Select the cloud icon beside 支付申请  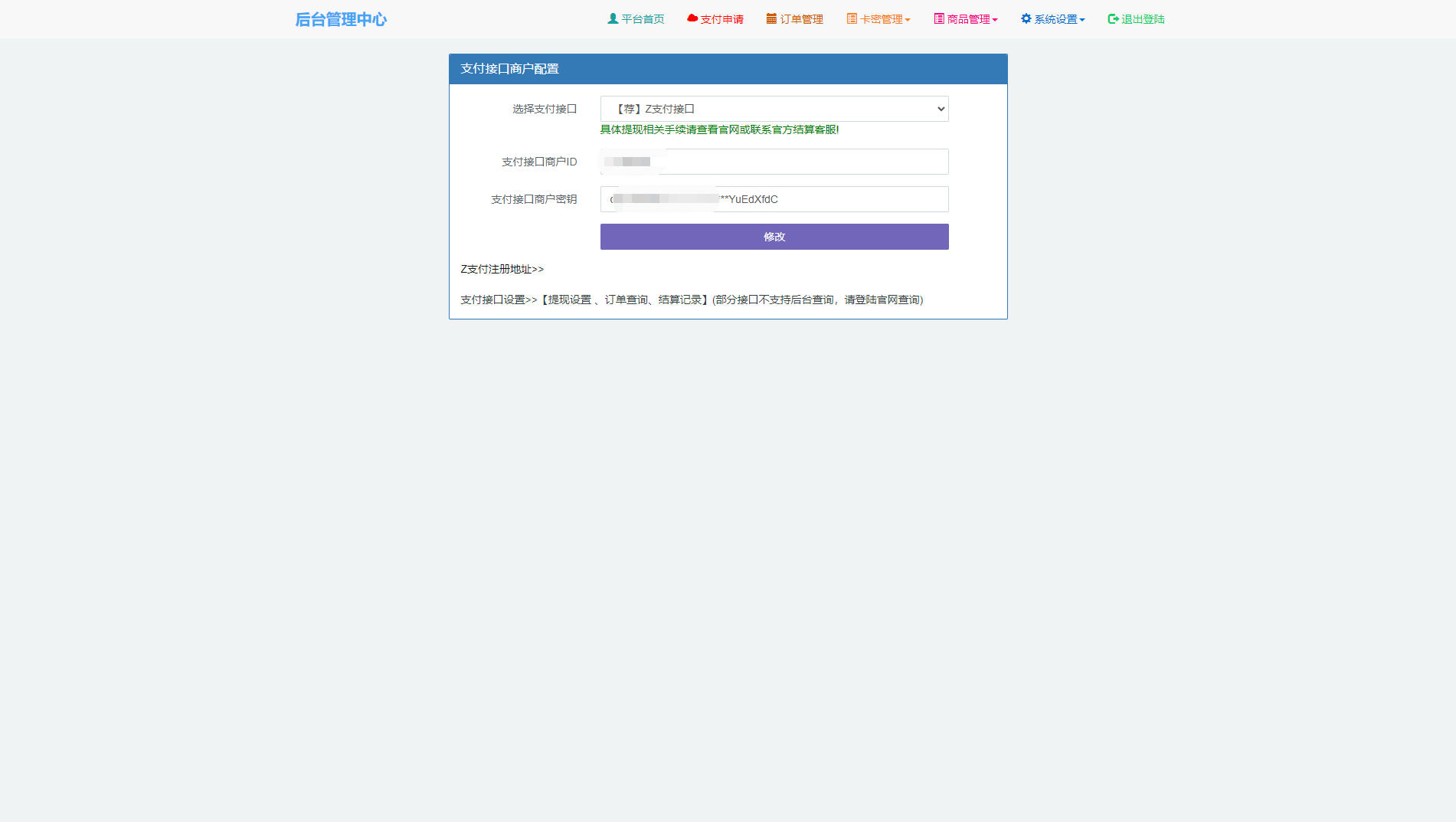[x=692, y=18]
